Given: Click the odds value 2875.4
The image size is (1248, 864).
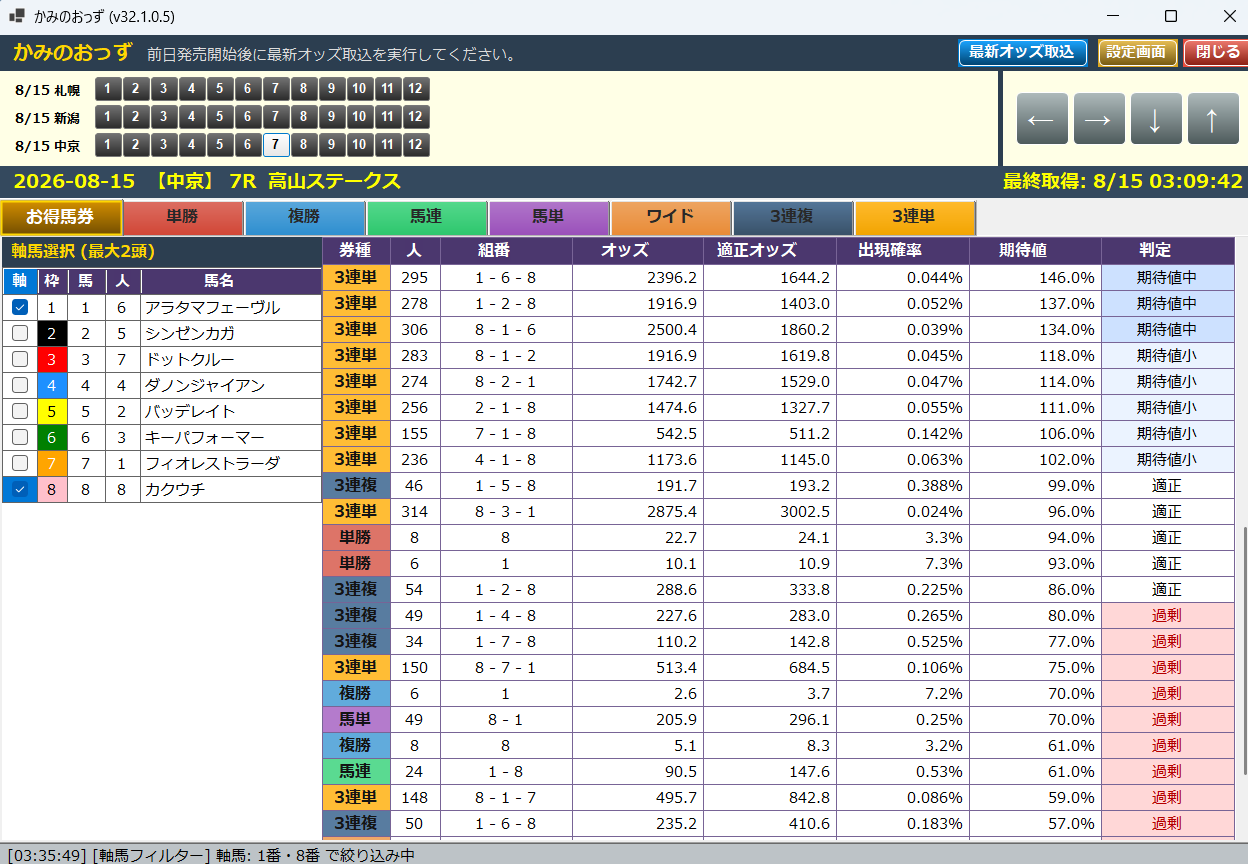Looking at the screenshot, I should click(673, 512).
